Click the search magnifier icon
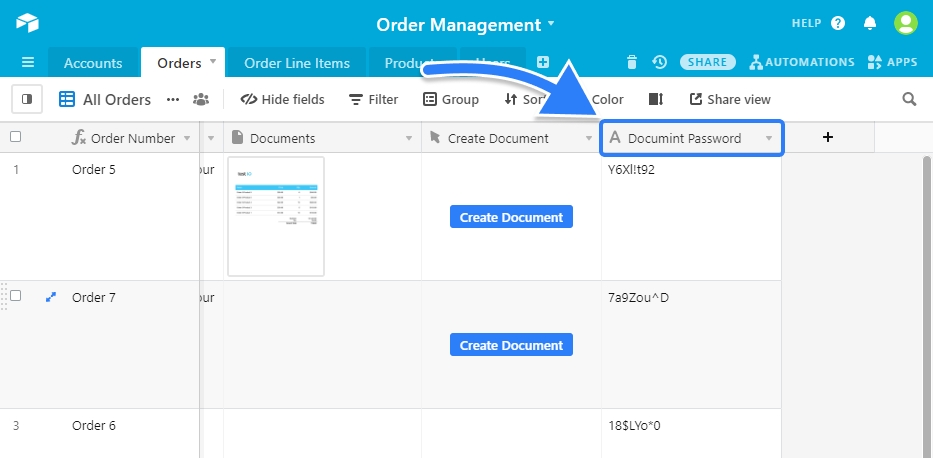 tap(909, 99)
